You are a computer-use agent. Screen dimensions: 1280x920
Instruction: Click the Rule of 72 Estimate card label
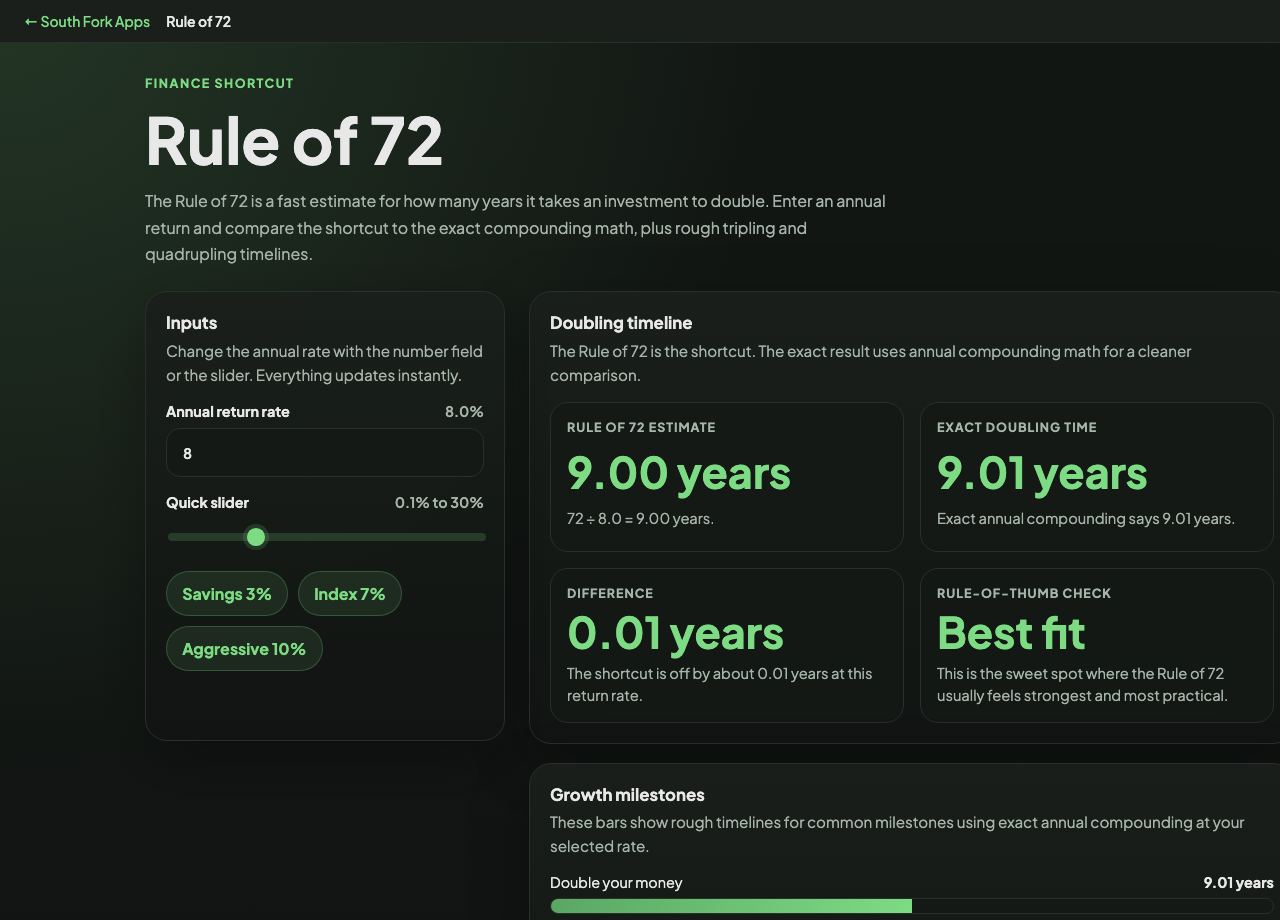click(x=641, y=427)
